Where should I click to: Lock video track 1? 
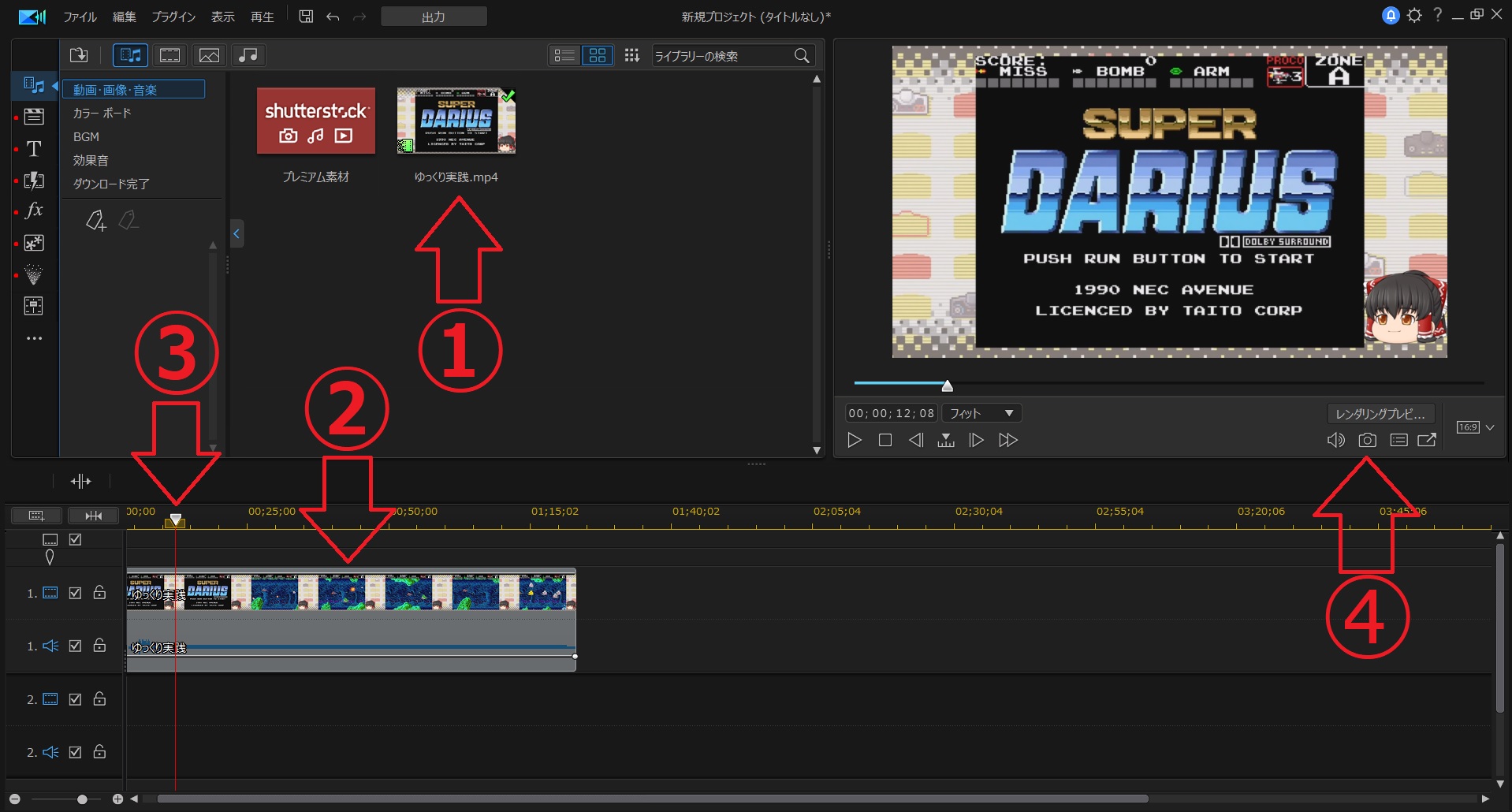point(99,592)
